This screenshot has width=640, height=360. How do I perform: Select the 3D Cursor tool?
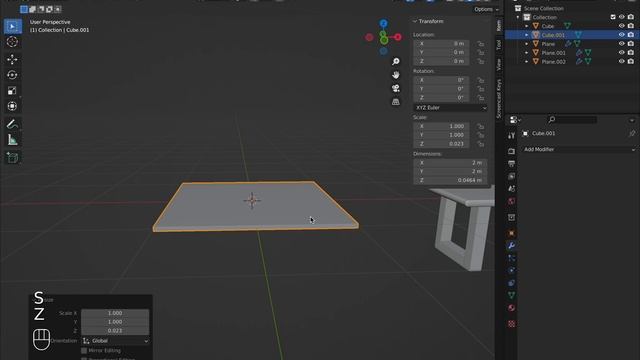click(12, 42)
